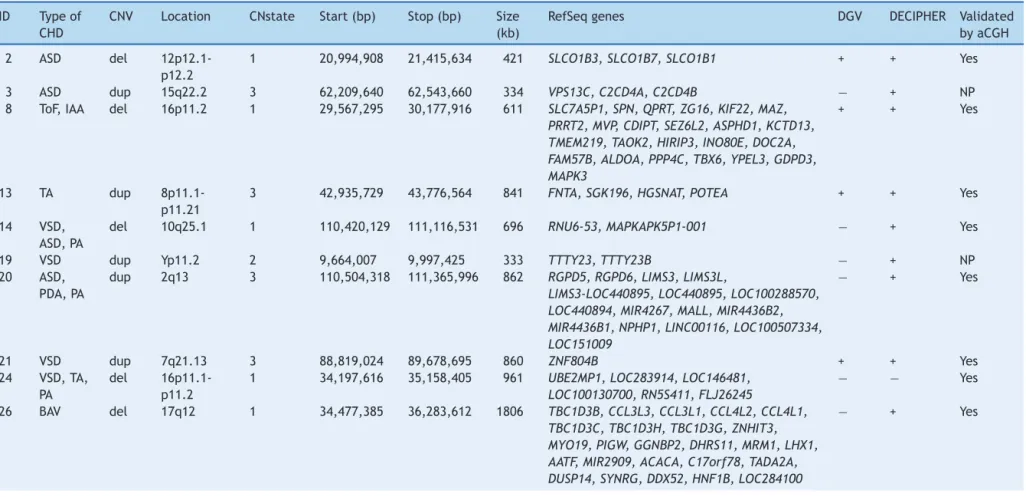Click the 'DGV' column header
1026x497 pixels.
(850, 17)
